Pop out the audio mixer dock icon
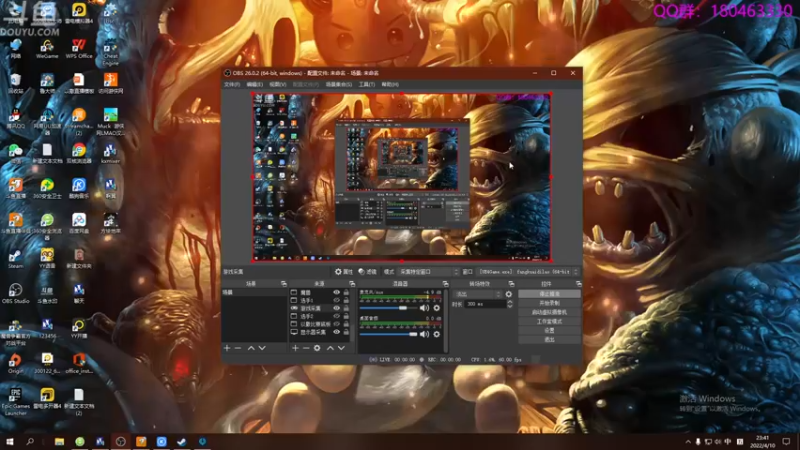Screen dimensions: 800x450 pos(445,284)
